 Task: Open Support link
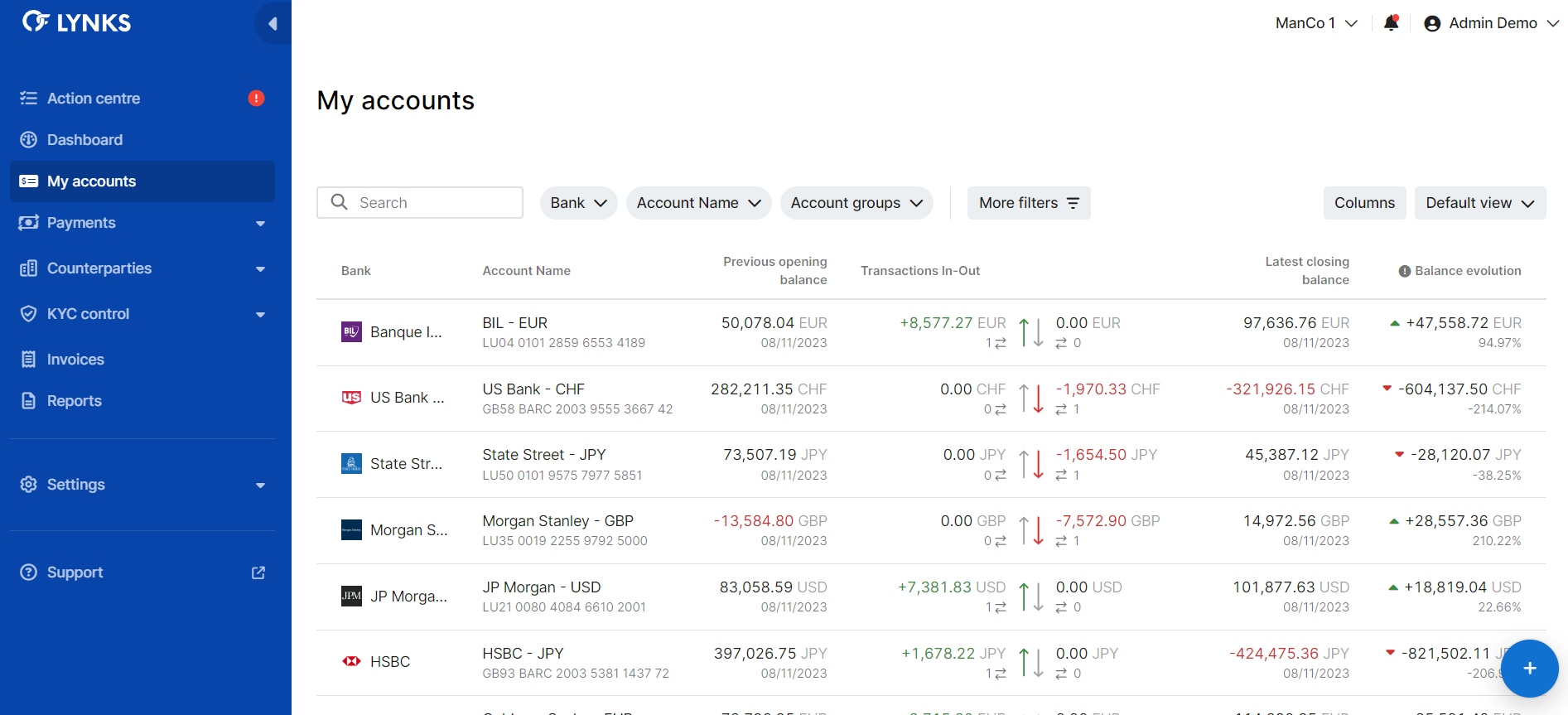point(142,572)
